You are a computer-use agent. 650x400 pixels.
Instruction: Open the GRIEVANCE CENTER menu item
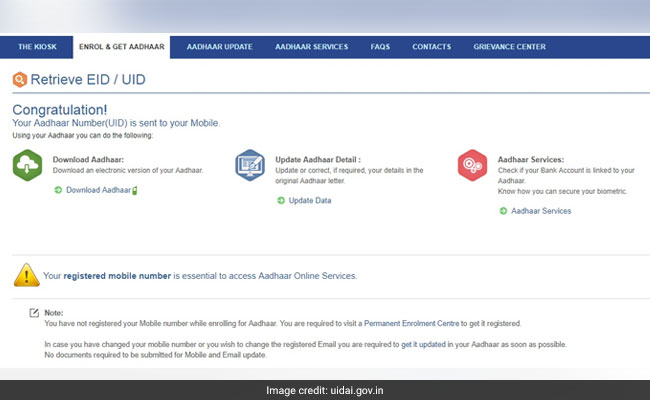509,47
